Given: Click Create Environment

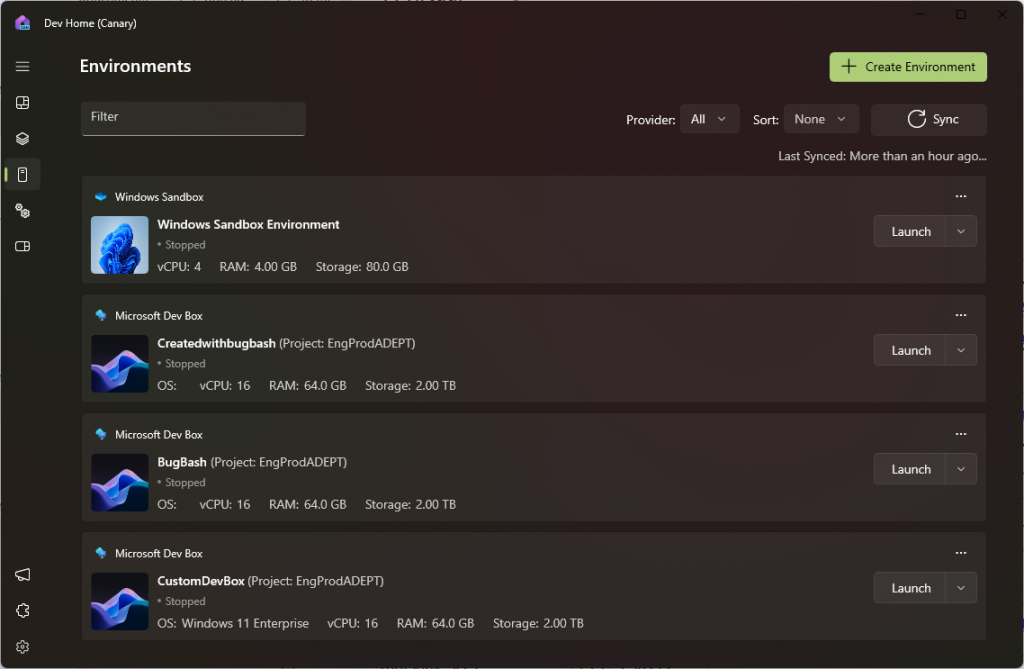Looking at the screenshot, I should coord(907,66).
